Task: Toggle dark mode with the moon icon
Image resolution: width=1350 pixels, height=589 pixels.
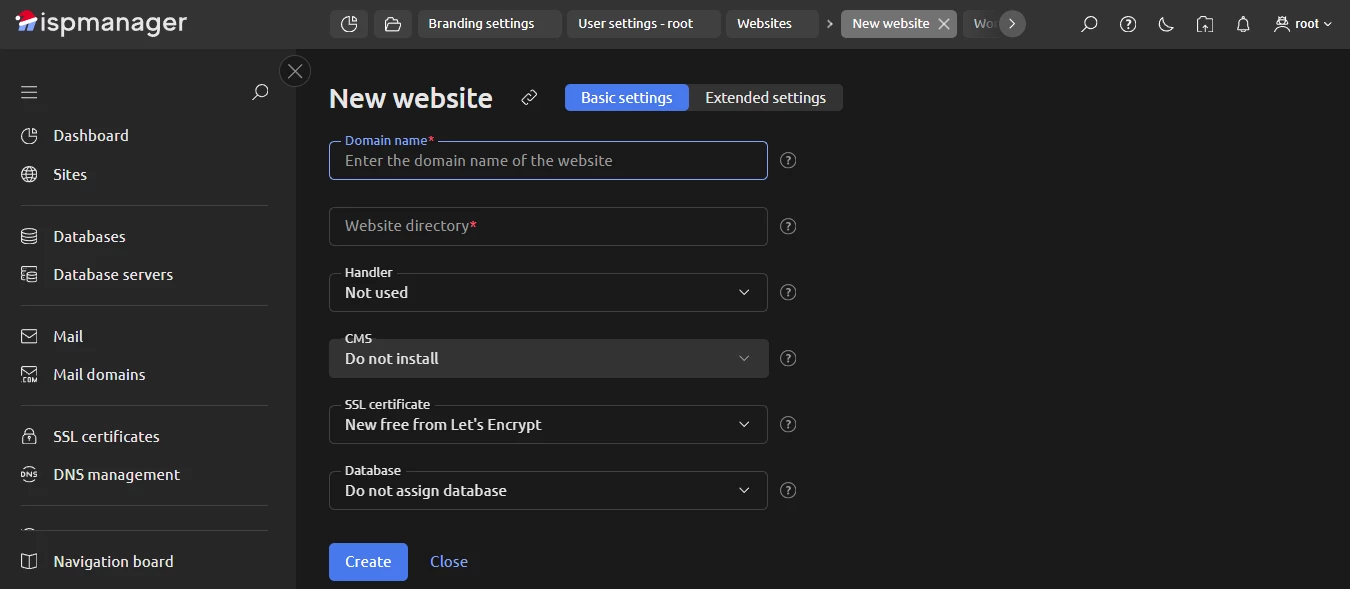Action: click(x=1165, y=23)
